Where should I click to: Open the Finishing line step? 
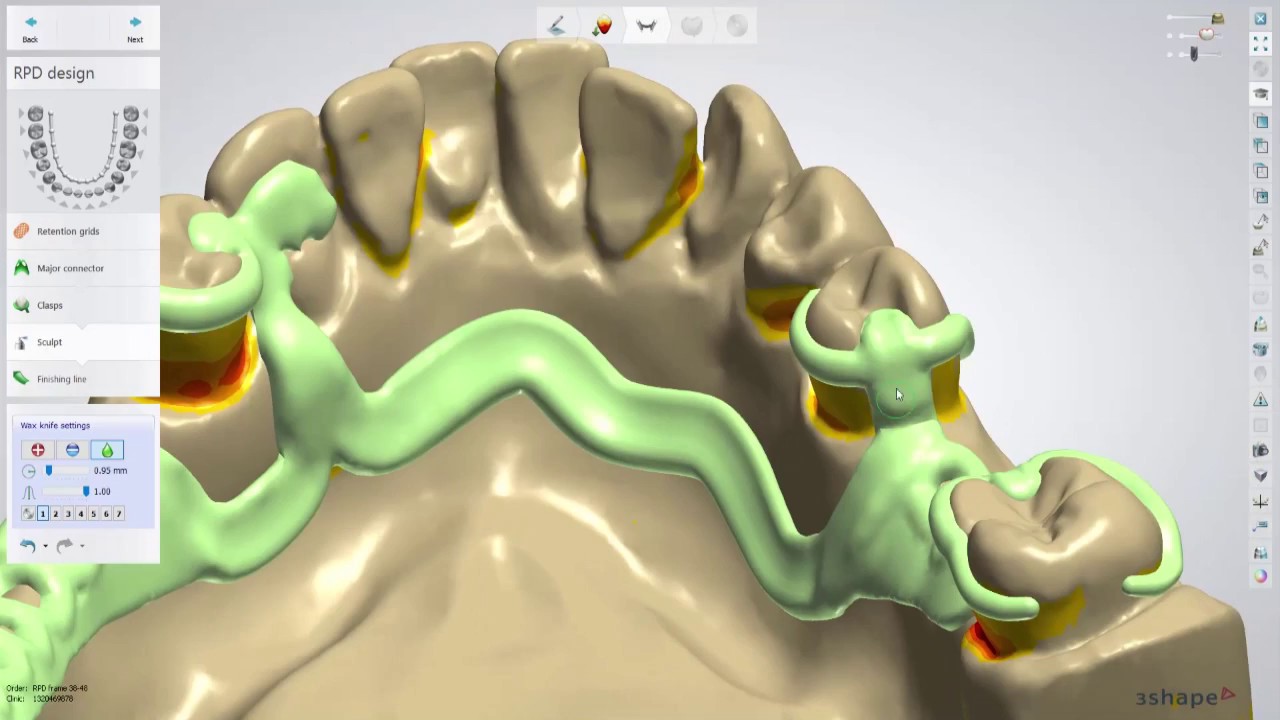83,379
